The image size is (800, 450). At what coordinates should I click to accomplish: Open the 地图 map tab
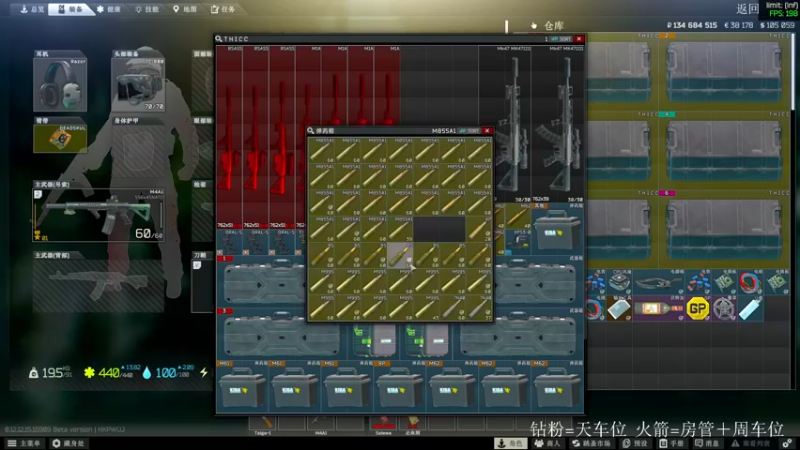tap(185, 9)
